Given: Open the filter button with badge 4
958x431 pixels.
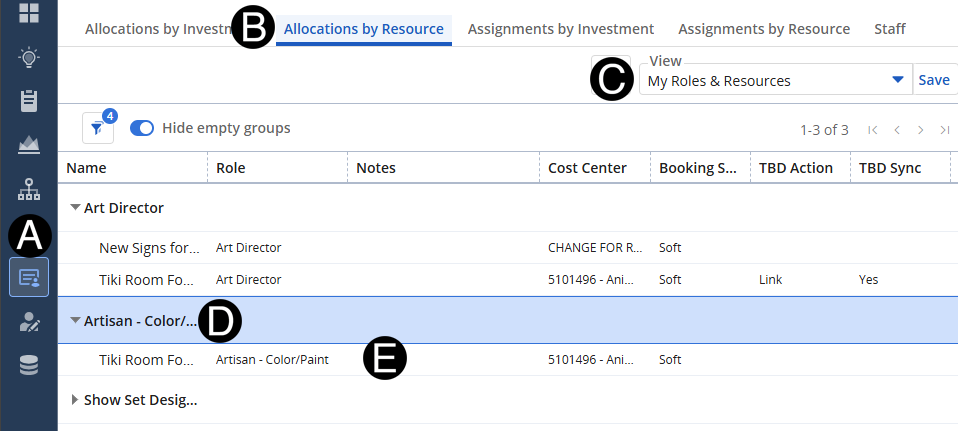Looking at the screenshot, I should click(x=98, y=128).
